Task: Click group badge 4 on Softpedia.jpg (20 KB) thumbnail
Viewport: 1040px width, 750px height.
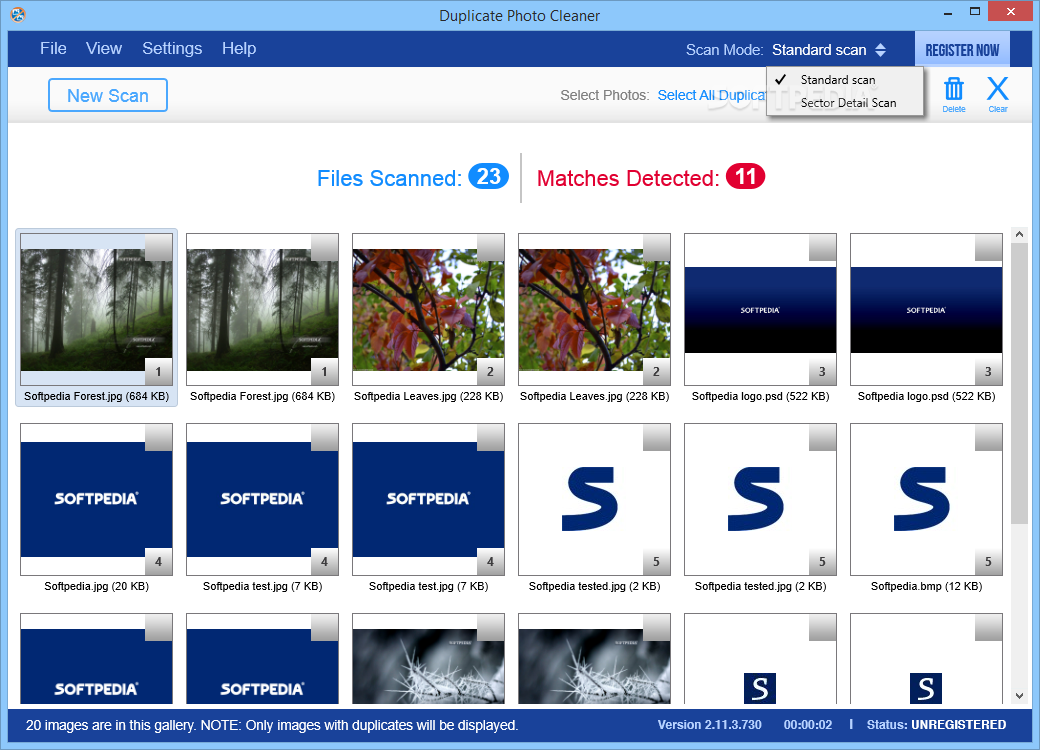Action: click(x=159, y=562)
